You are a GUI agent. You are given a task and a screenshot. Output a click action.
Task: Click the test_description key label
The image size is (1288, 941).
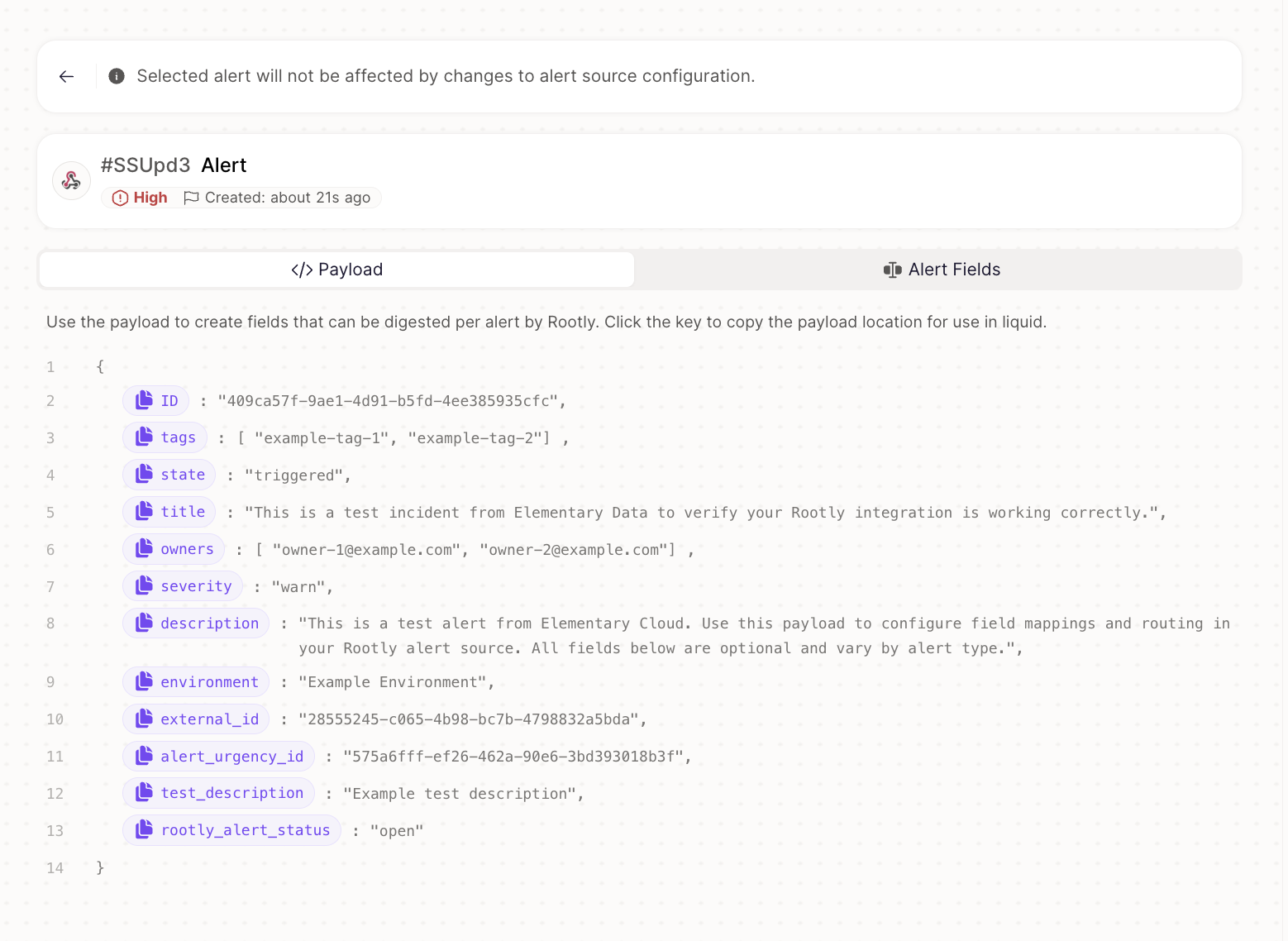[x=232, y=793]
